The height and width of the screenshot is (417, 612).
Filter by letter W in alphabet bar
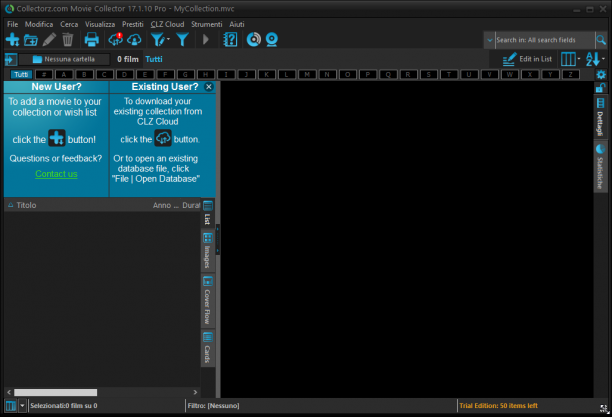tap(510, 74)
